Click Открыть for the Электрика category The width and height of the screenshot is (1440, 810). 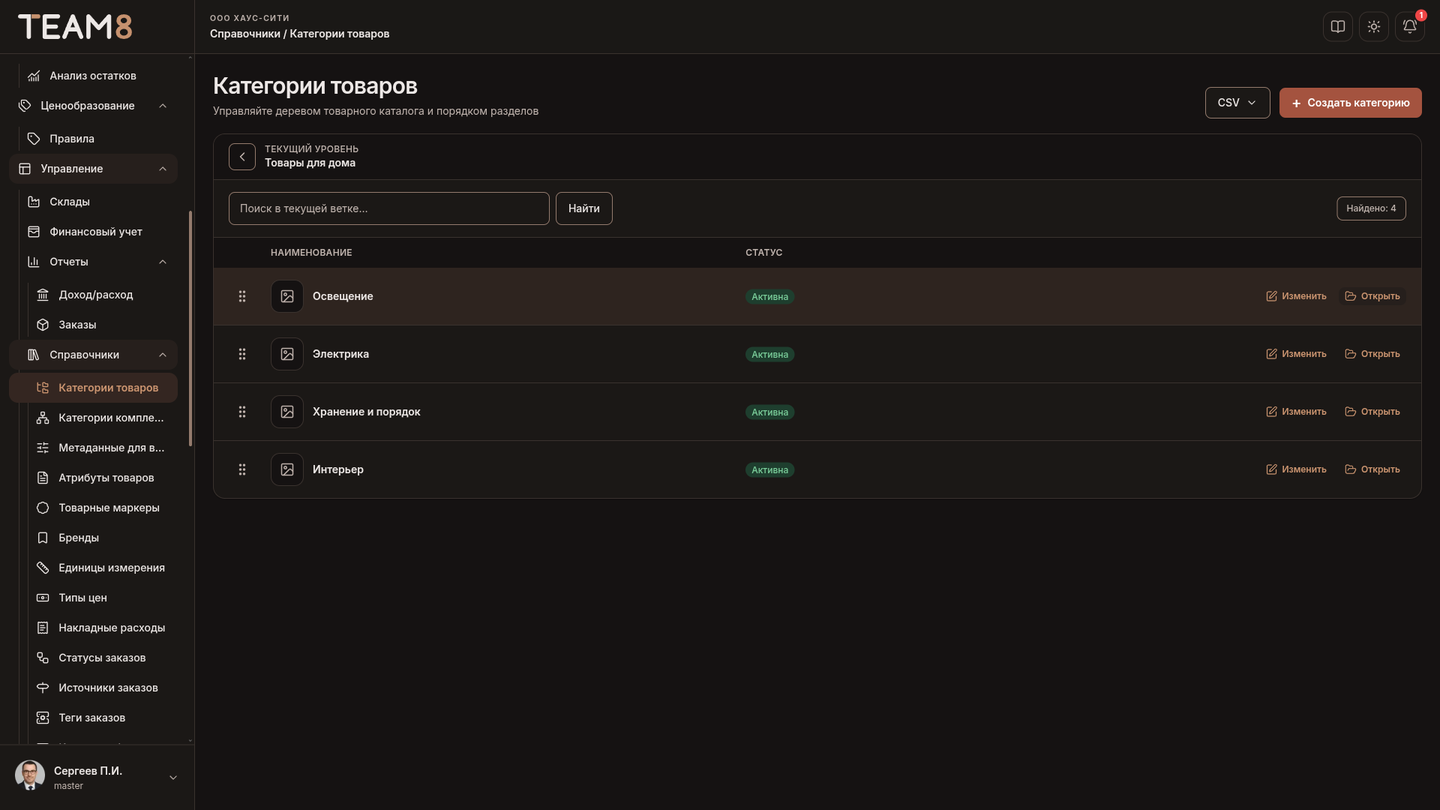pos(1372,354)
